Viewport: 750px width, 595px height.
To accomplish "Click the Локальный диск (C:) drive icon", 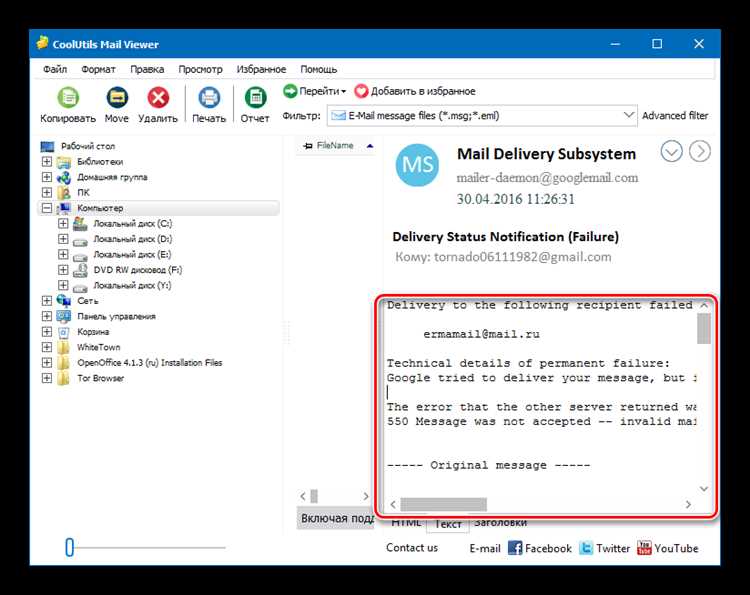I will coord(80,223).
